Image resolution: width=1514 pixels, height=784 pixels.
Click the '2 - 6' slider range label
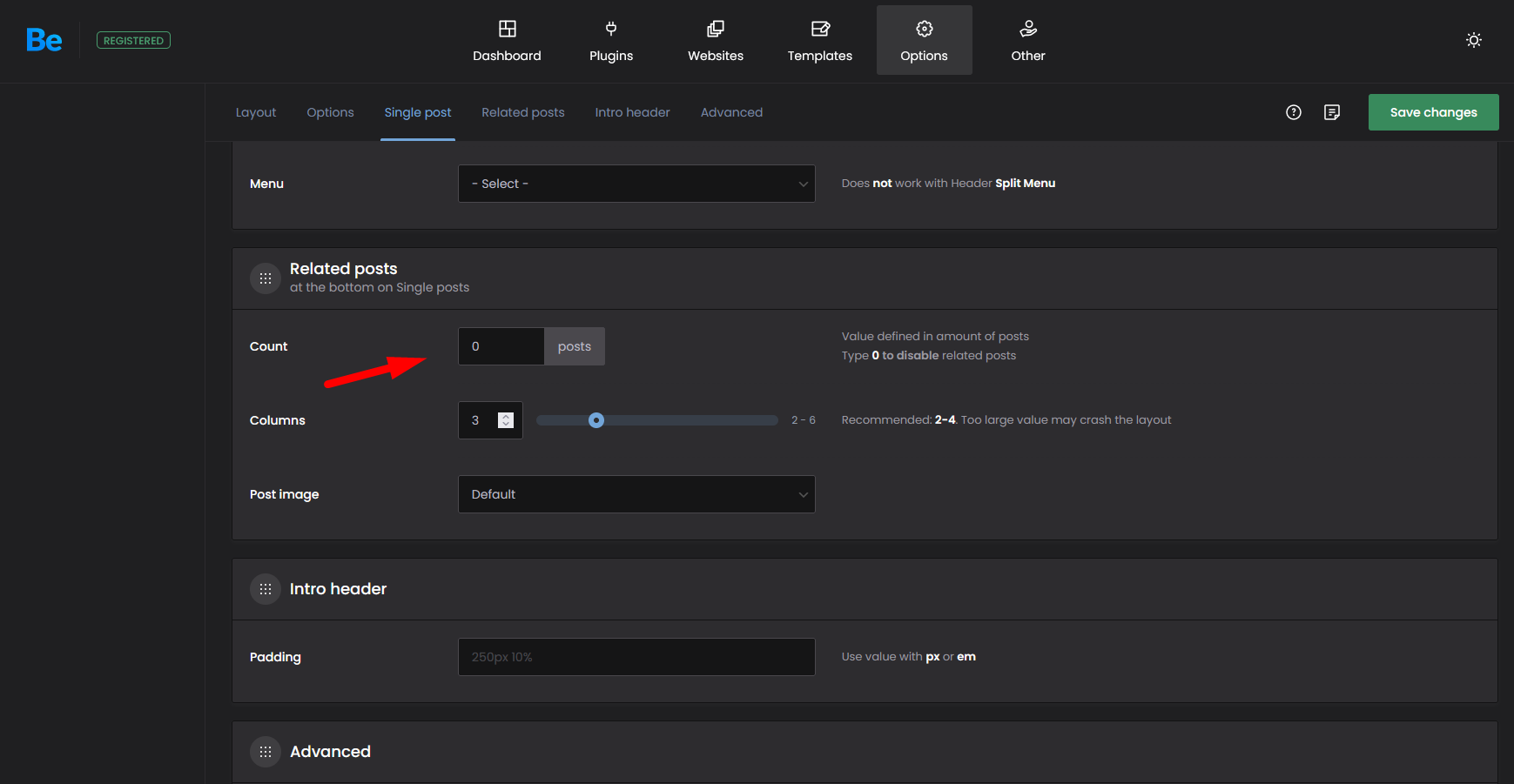point(804,420)
